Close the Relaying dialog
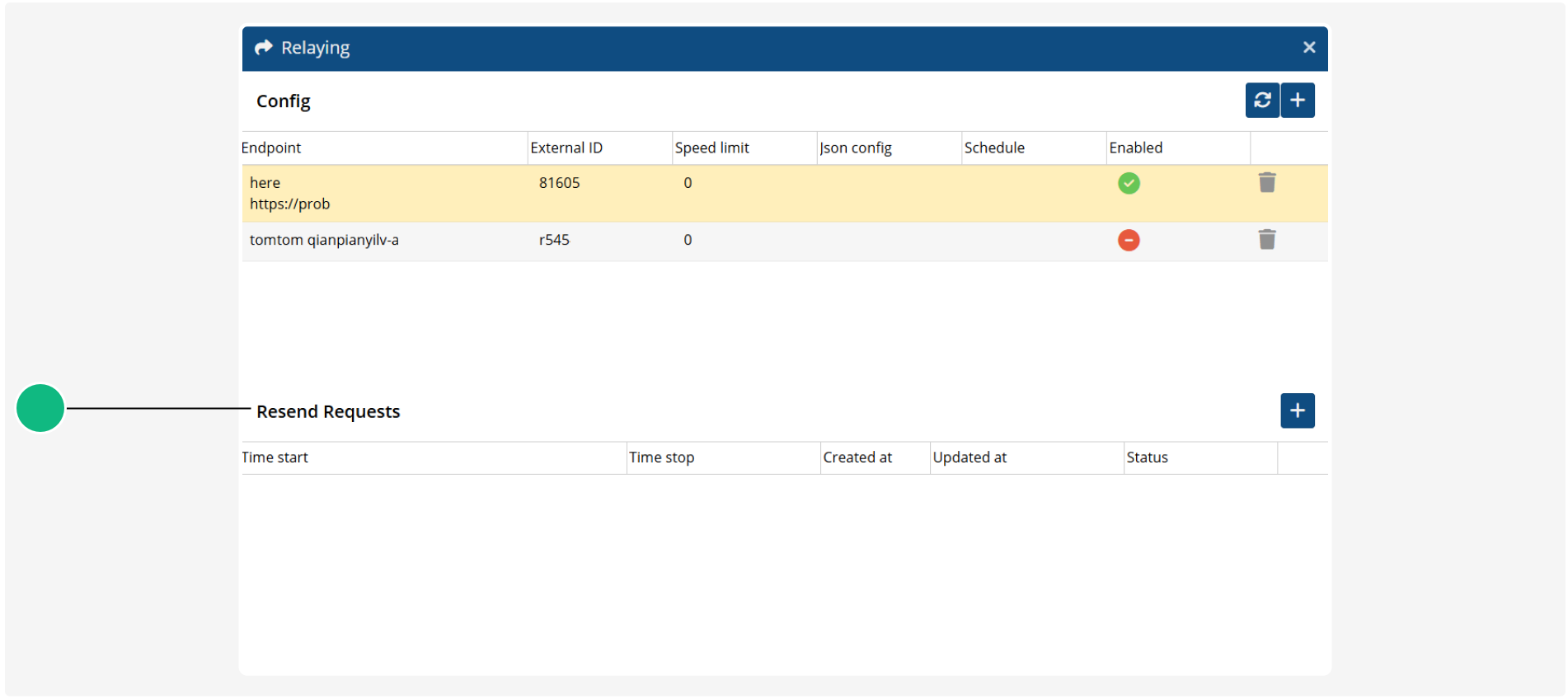The width and height of the screenshot is (1568, 699). pyautogui.click(x=1309, y=48)
